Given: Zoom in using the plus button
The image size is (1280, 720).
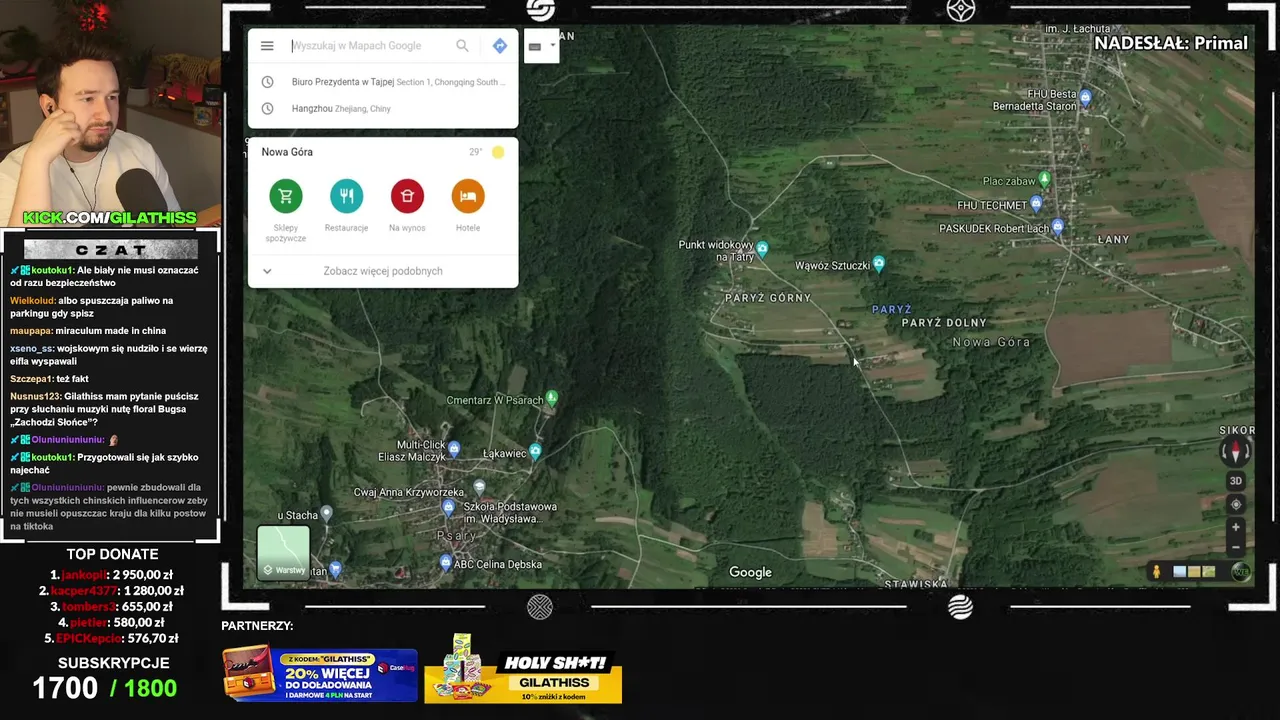Looking at the screenshot, I should (1236, 527).
